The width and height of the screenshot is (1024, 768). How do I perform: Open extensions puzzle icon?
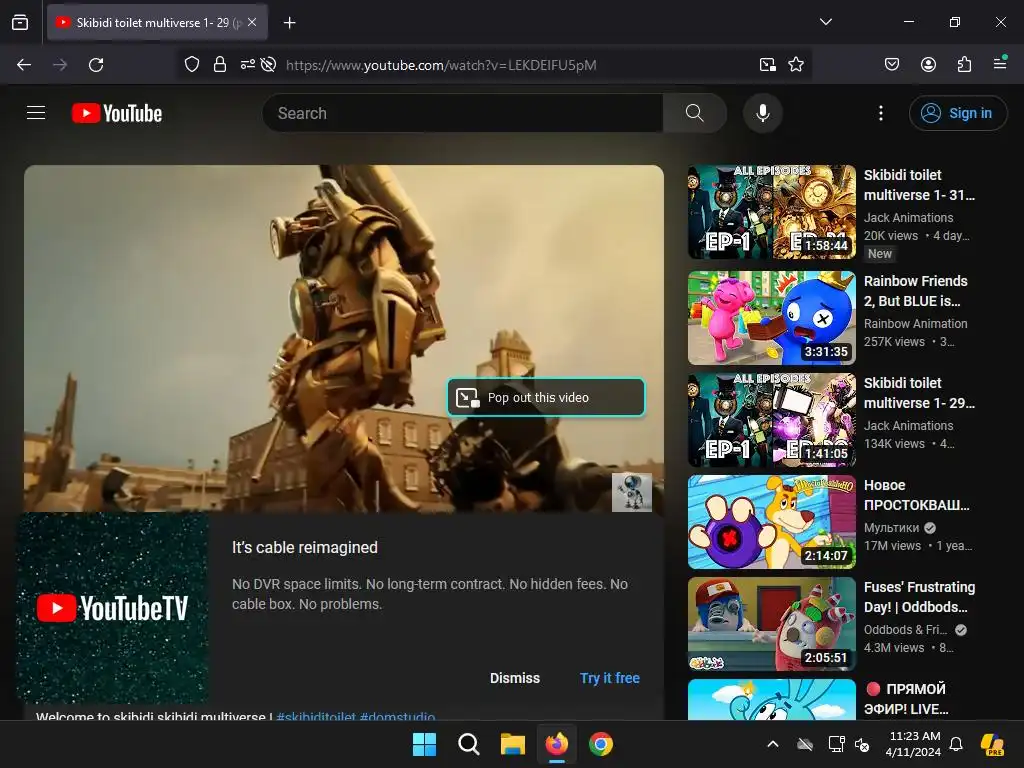coord(964,64)
